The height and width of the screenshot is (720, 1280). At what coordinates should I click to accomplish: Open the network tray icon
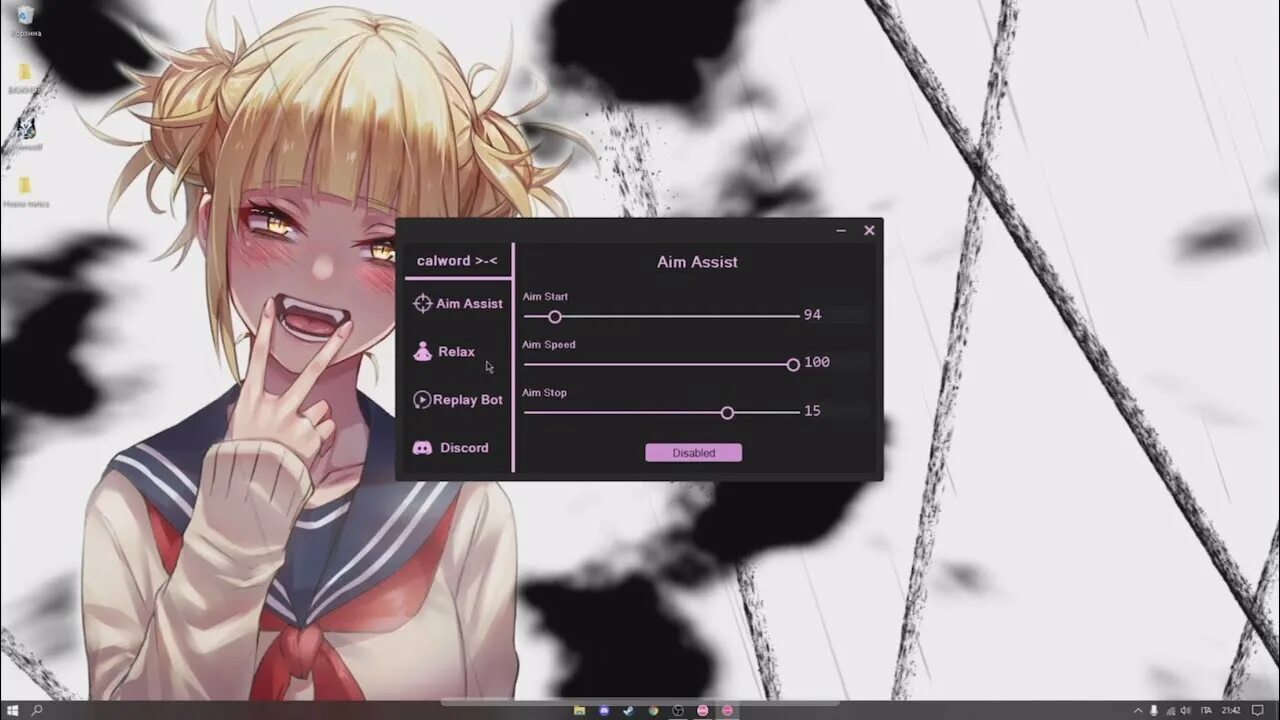(x=1170, y=710)
